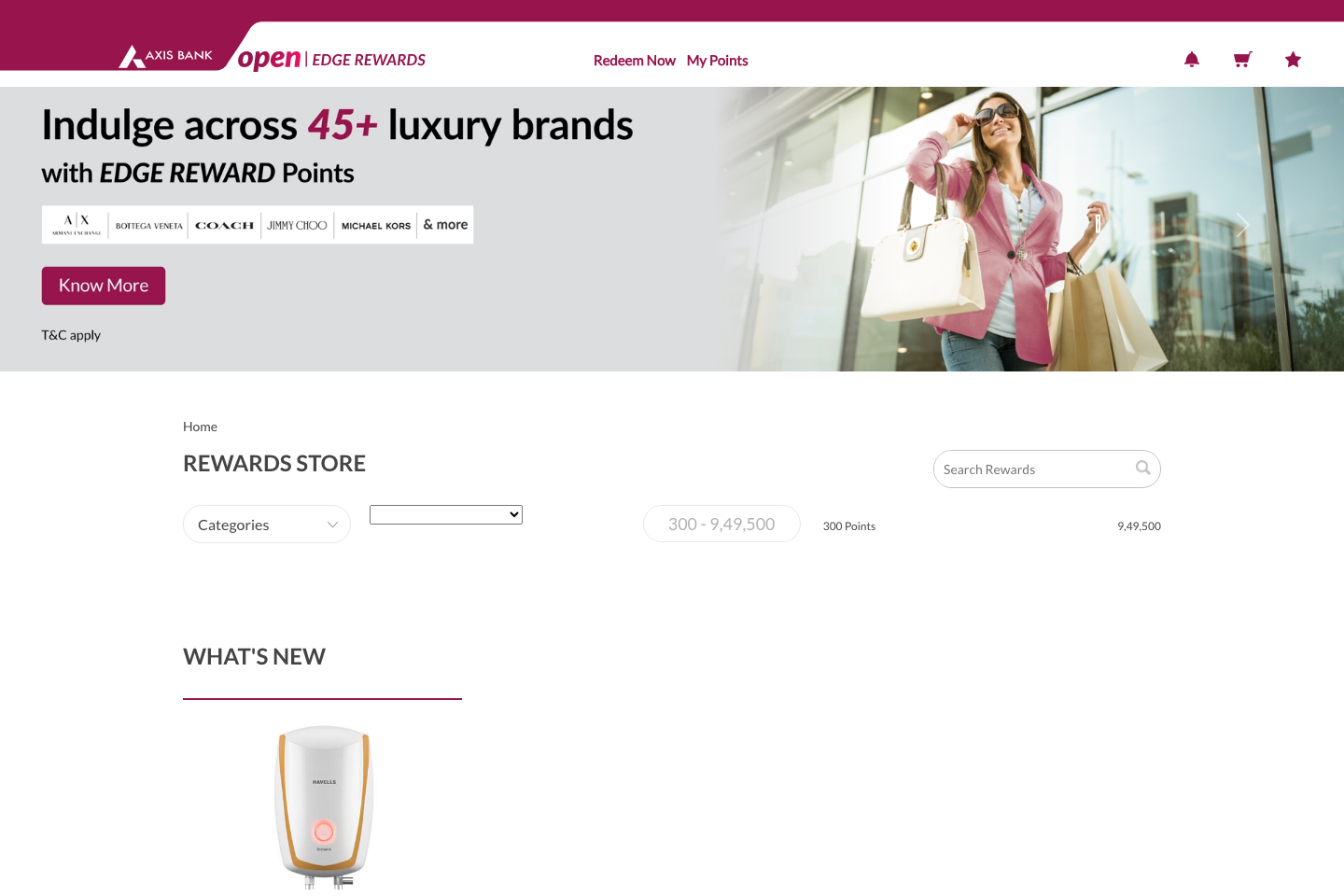1344x896 pixels.
Task: Open the Havells water heater product
Action: [x=324, y=807]
